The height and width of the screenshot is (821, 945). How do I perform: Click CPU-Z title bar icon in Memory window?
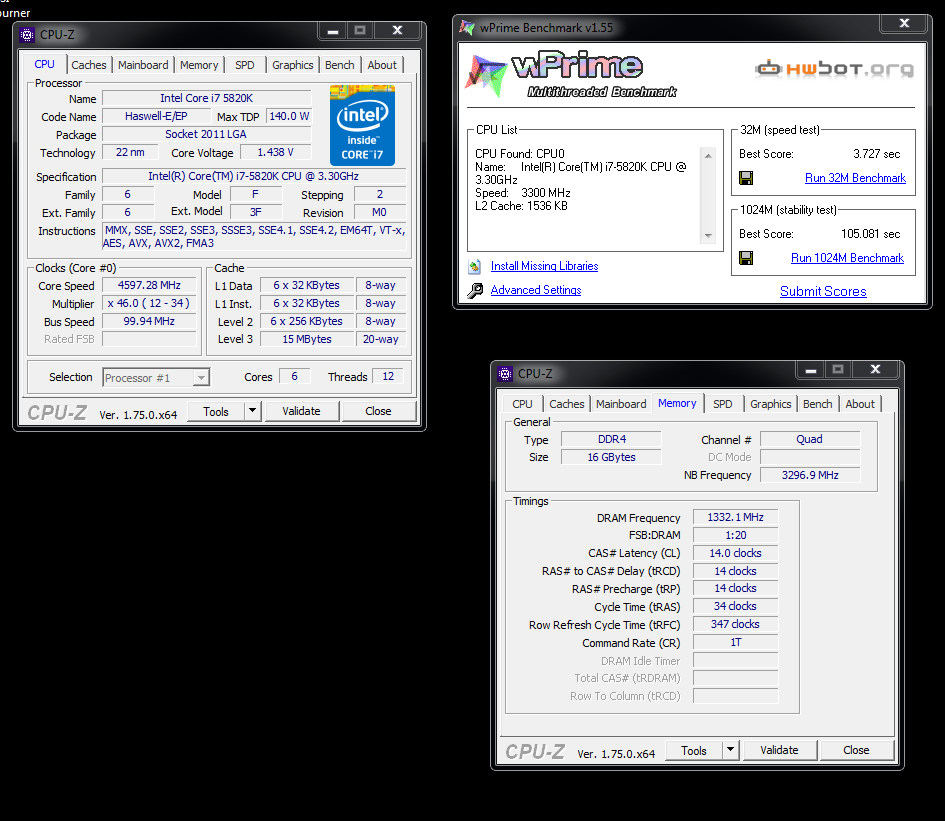(505, 374)
